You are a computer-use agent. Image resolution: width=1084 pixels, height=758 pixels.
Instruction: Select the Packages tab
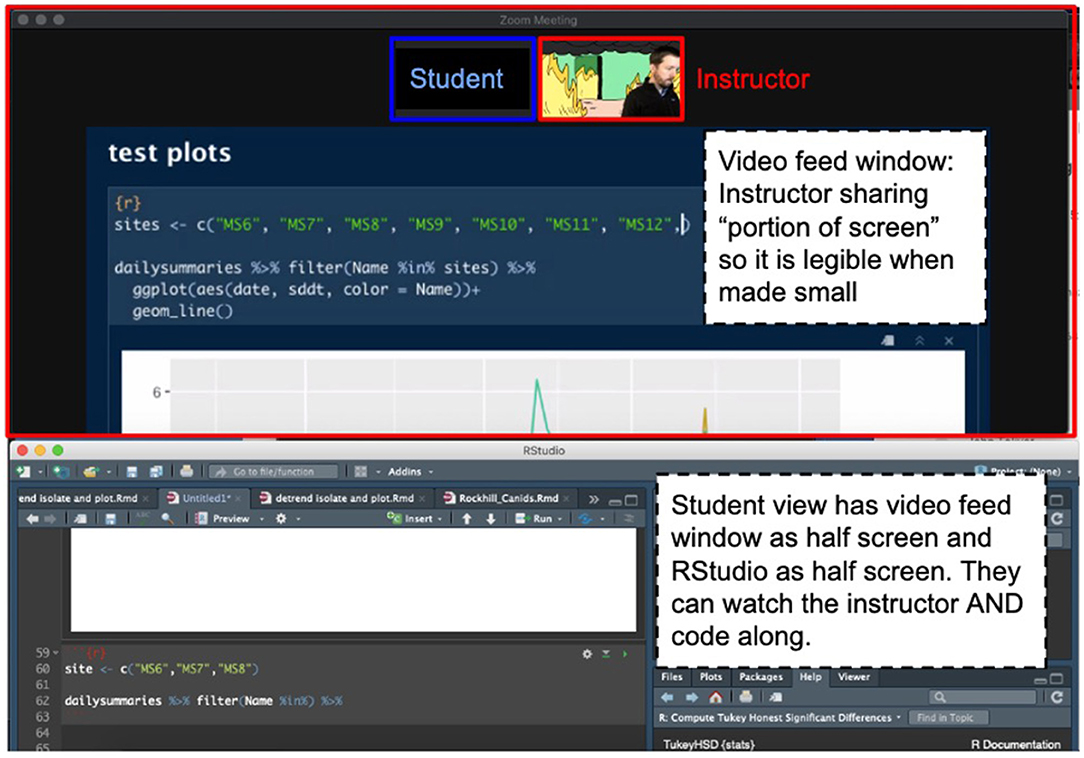click(760, 677)
